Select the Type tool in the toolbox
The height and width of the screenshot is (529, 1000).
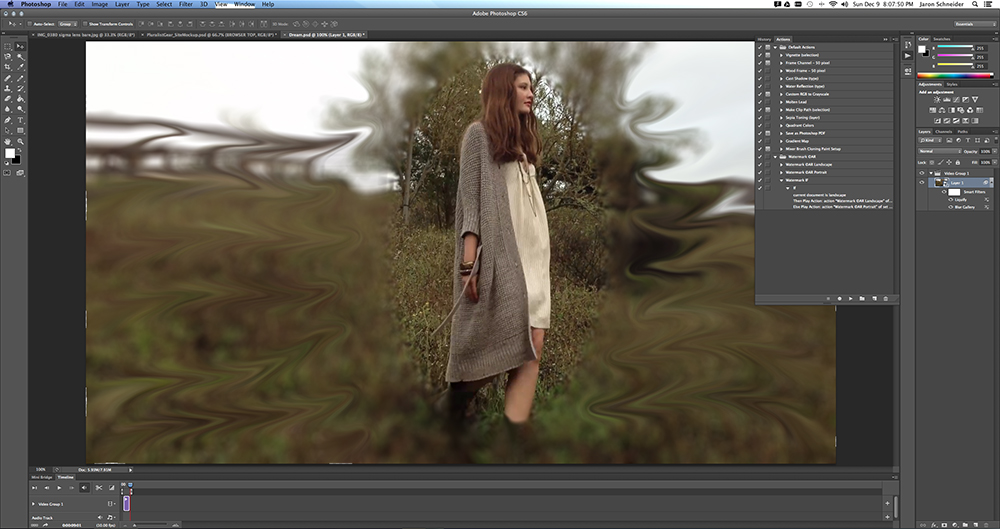coord(20,120)
